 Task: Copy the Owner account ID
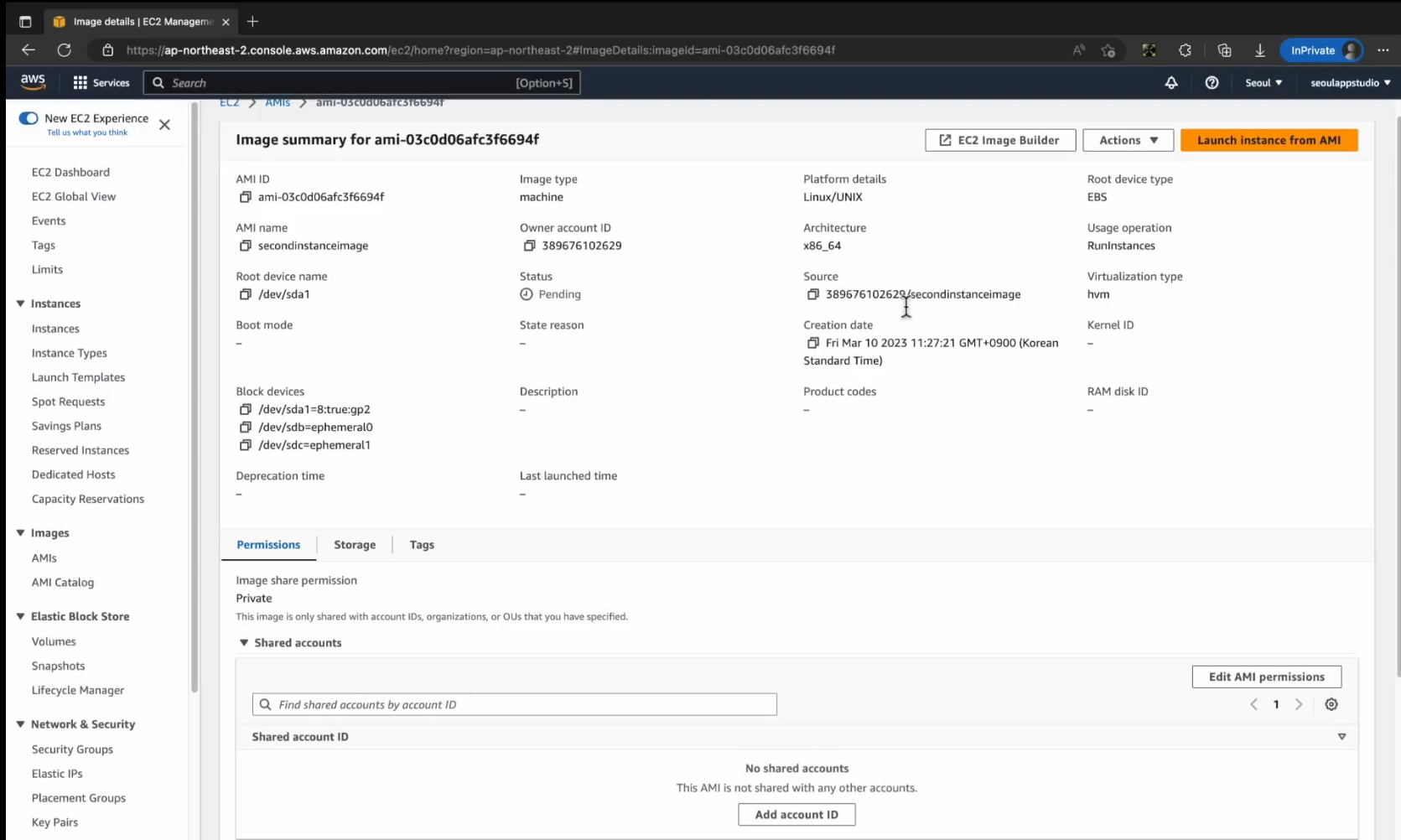point(529,246)
